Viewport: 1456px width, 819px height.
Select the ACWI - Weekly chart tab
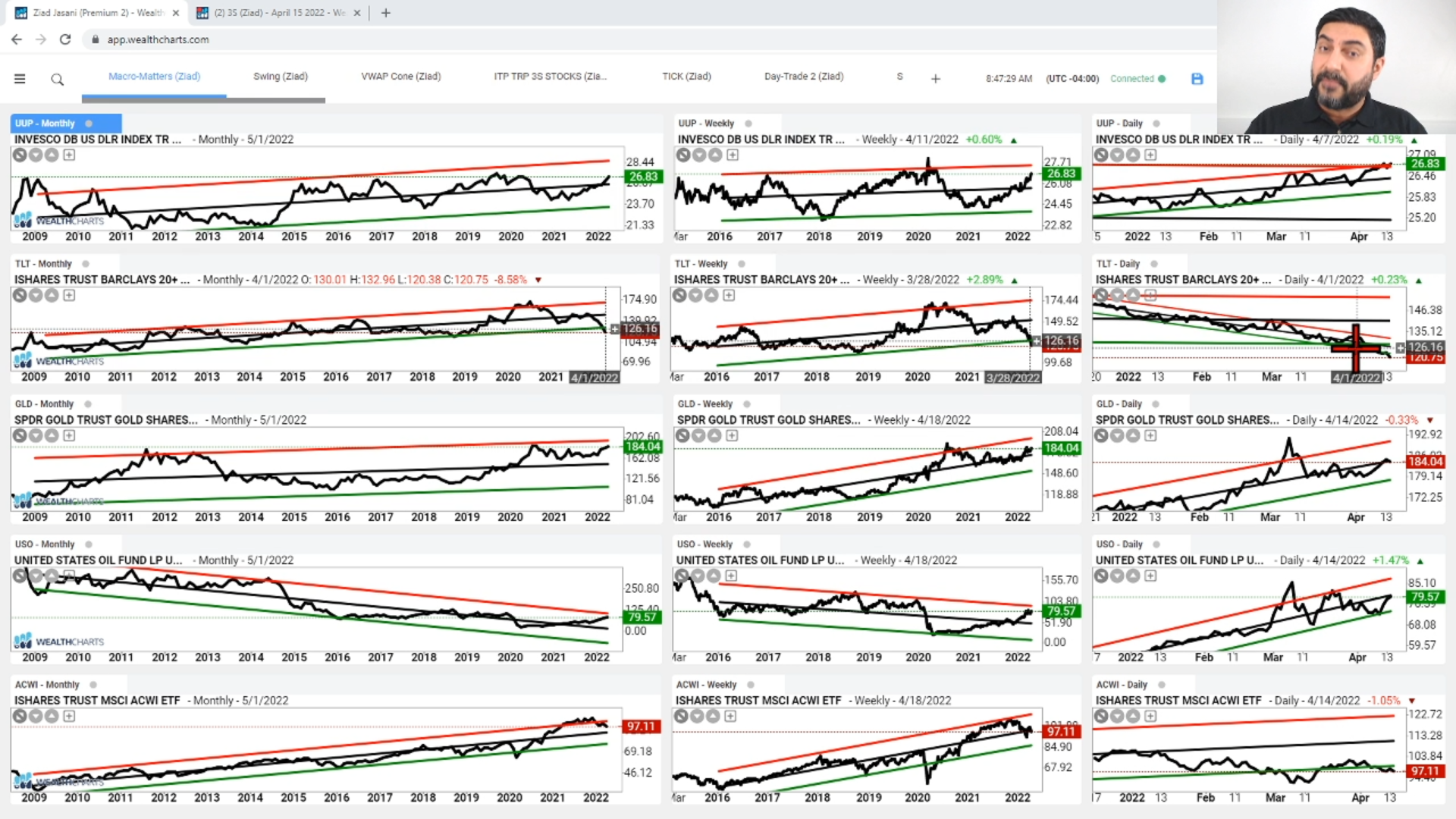pyautogui.click(x=707, y=685)
